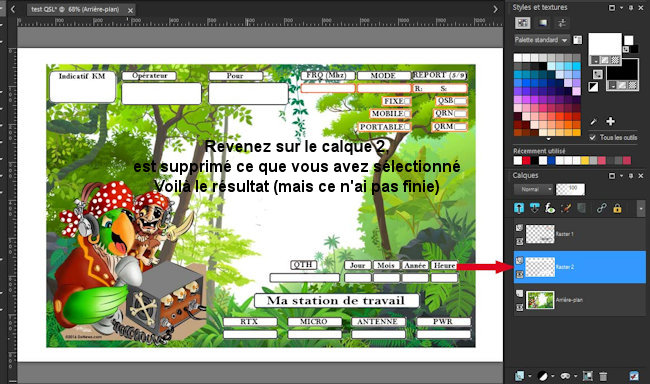
Task: Select the Raster 1 layer name
Action: click(x=564, y=234)
